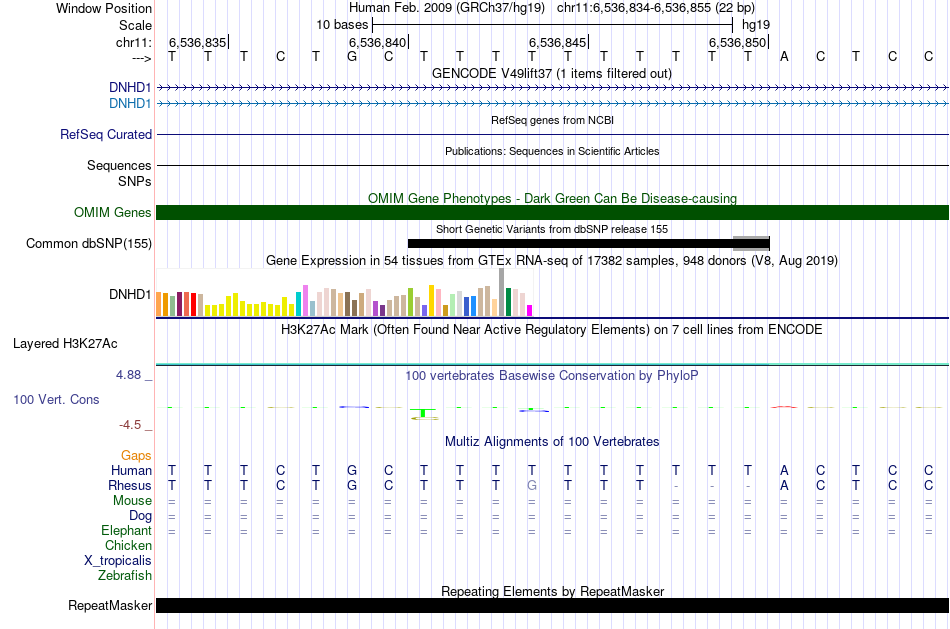Click Publications: Sequences in Scientific Articles title
This screenshot has width=950, height=629.
click(x=552, y=151)
